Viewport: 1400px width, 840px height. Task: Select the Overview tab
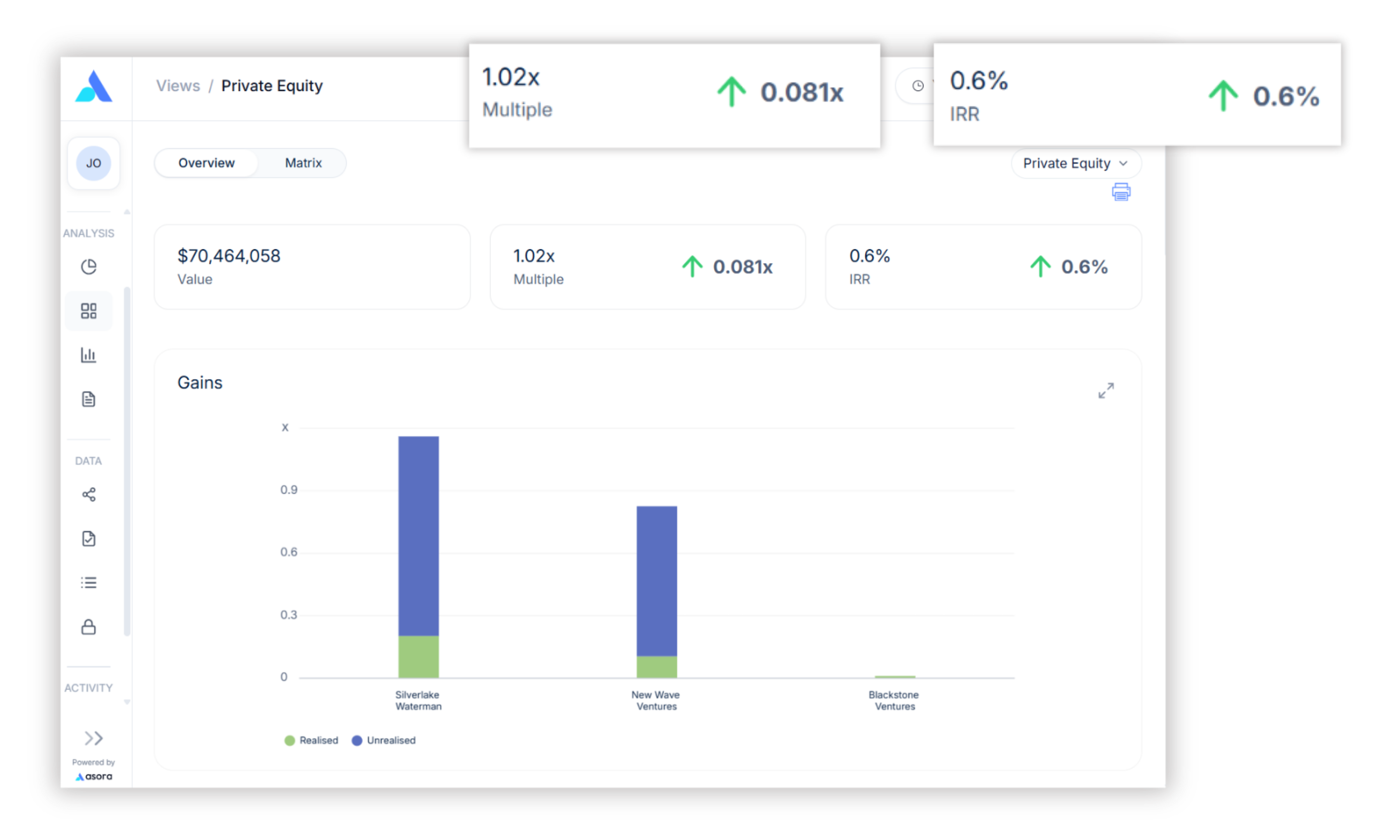click(206, 163)
